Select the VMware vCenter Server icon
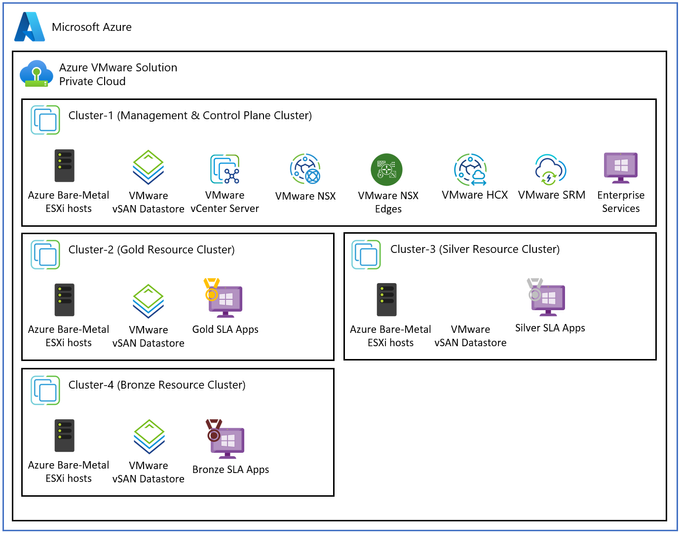 coord(225,169)
